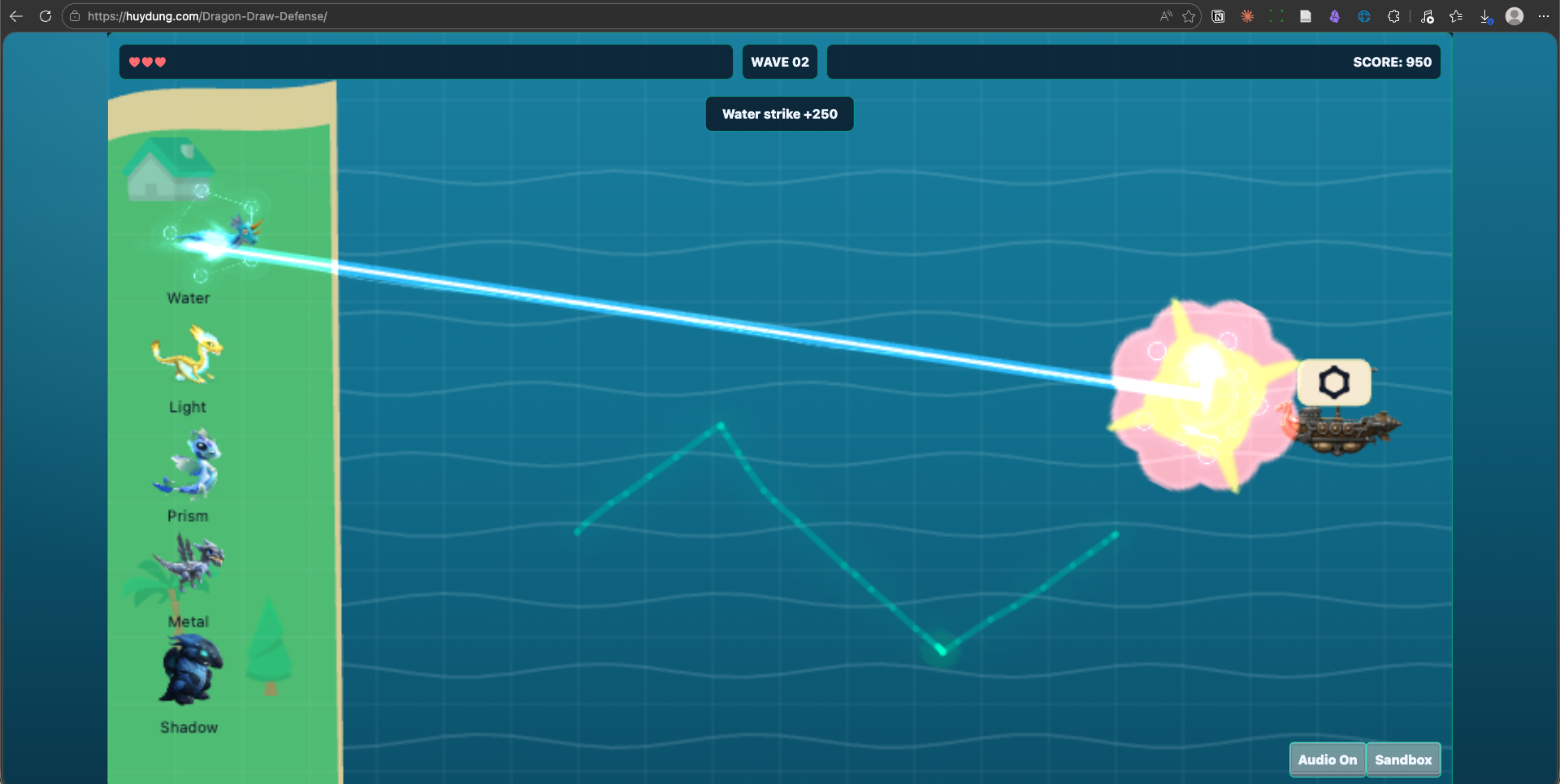The width and height of the screenshot is (1560, 784).
Task: Open the Downloads panel
Action: click(1485, 16)
